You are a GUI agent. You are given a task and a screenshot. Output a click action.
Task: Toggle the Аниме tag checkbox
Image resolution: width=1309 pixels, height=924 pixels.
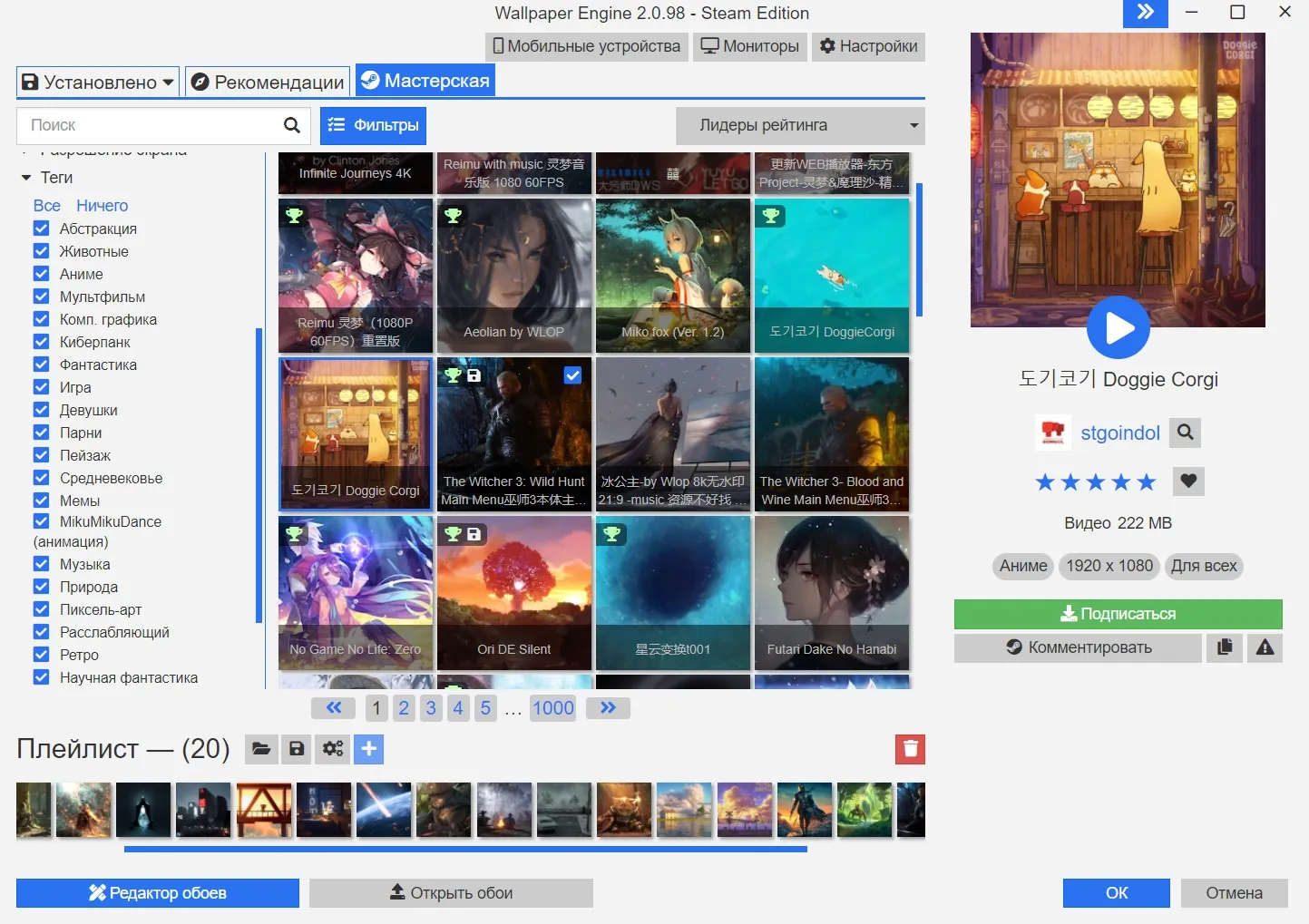pos(41,274)
